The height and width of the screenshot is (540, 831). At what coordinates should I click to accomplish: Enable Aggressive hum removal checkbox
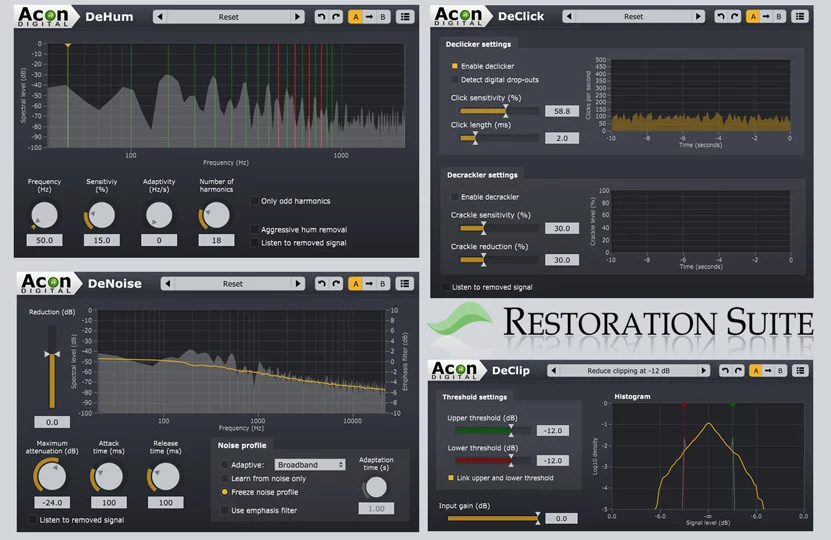254,229
